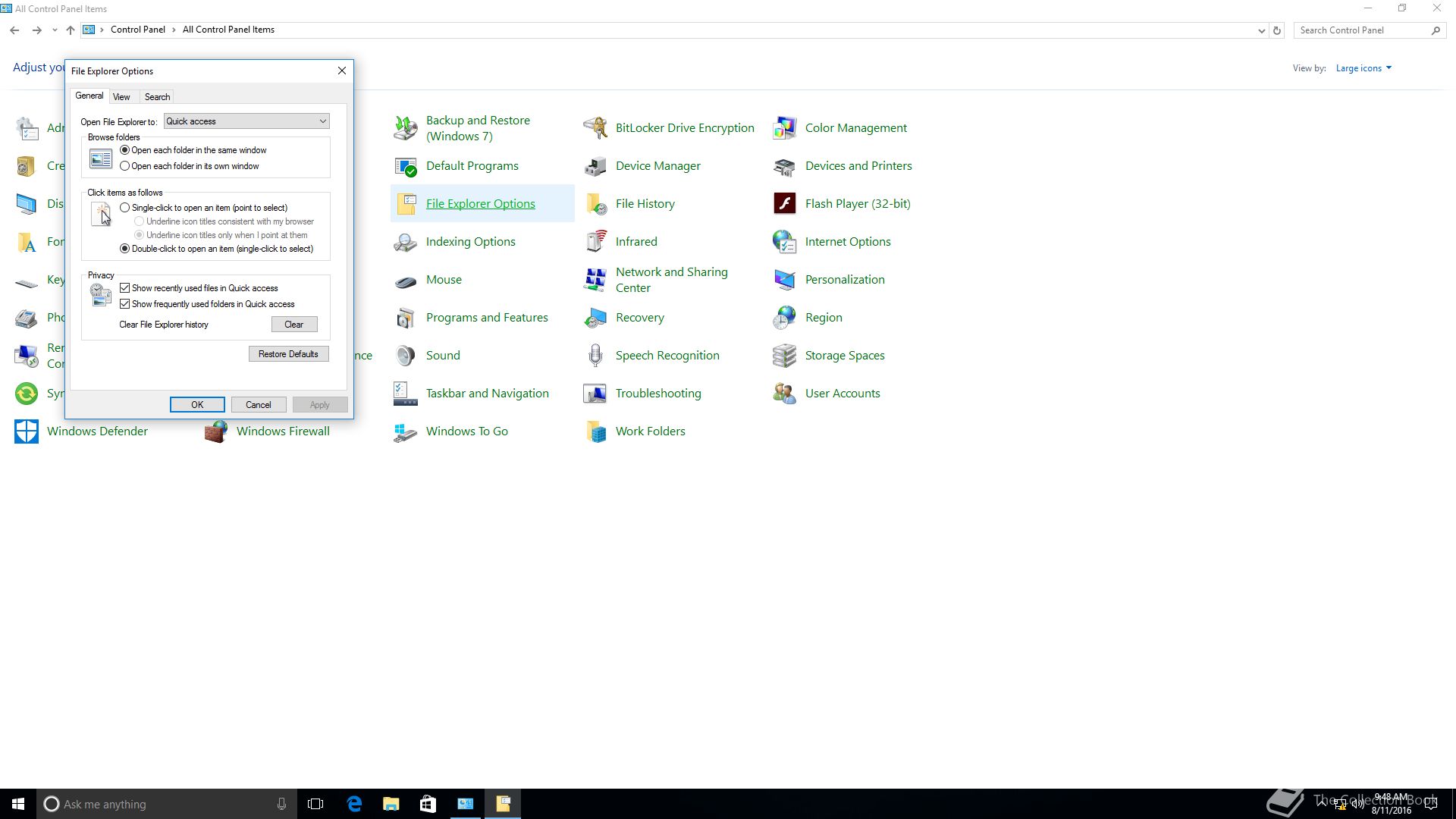Screen dimensions: 1456x819
Task: Uncheck Show frequently used folders in Quick access
Action: [125, 304]
